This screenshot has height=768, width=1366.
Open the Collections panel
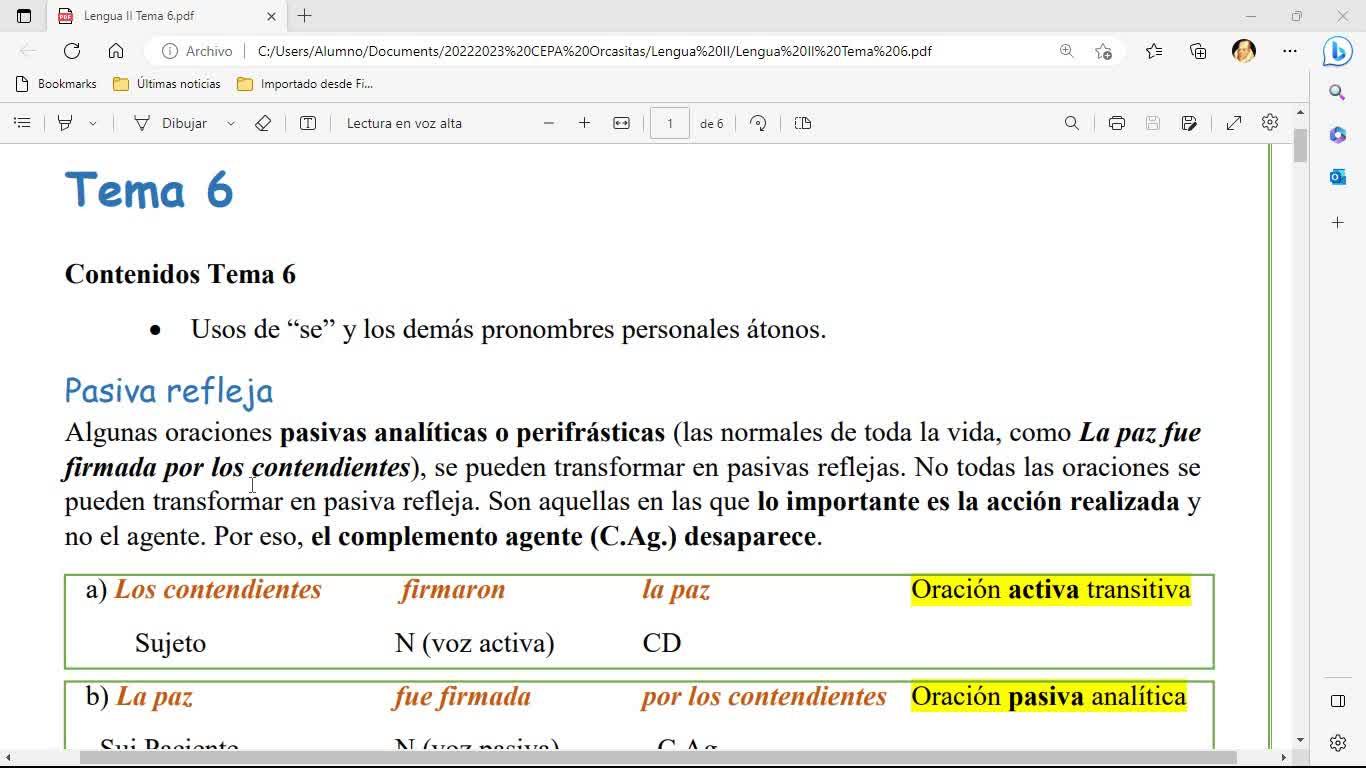1198,51
